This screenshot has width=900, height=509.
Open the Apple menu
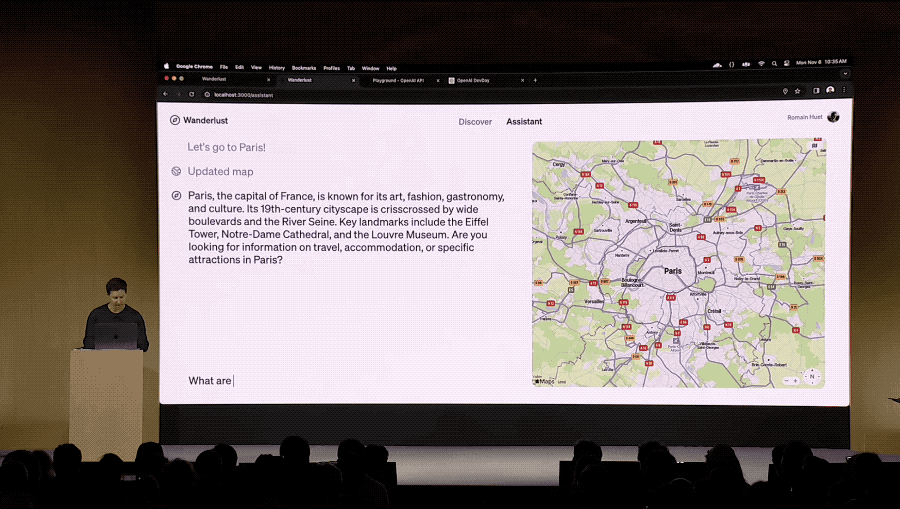pyautogui.click(x=167, y=67)
